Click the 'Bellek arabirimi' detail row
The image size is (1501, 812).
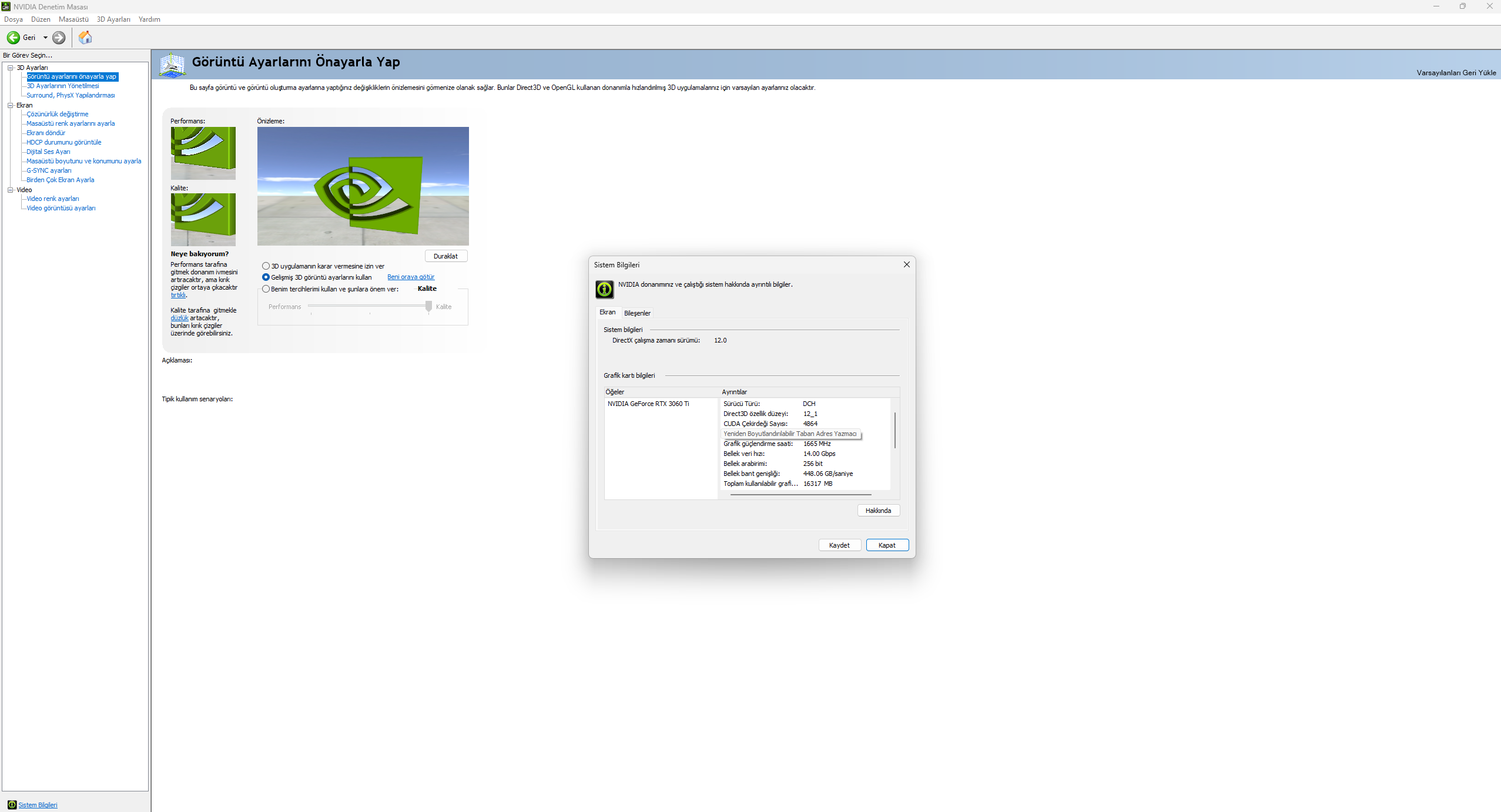pyautogui.click(x=805, y=464)
